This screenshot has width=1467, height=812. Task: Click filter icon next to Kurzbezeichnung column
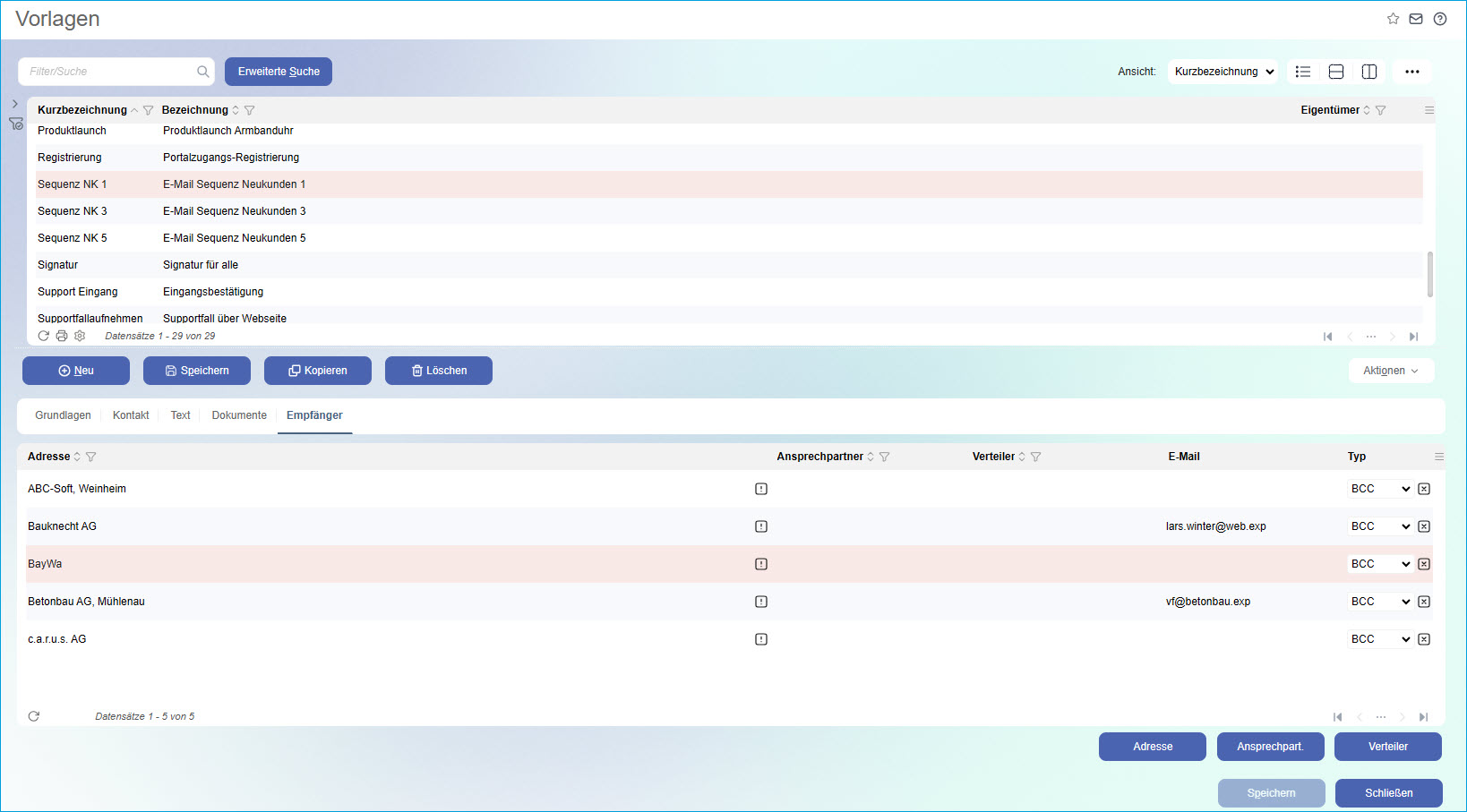(x=149, y=110)
